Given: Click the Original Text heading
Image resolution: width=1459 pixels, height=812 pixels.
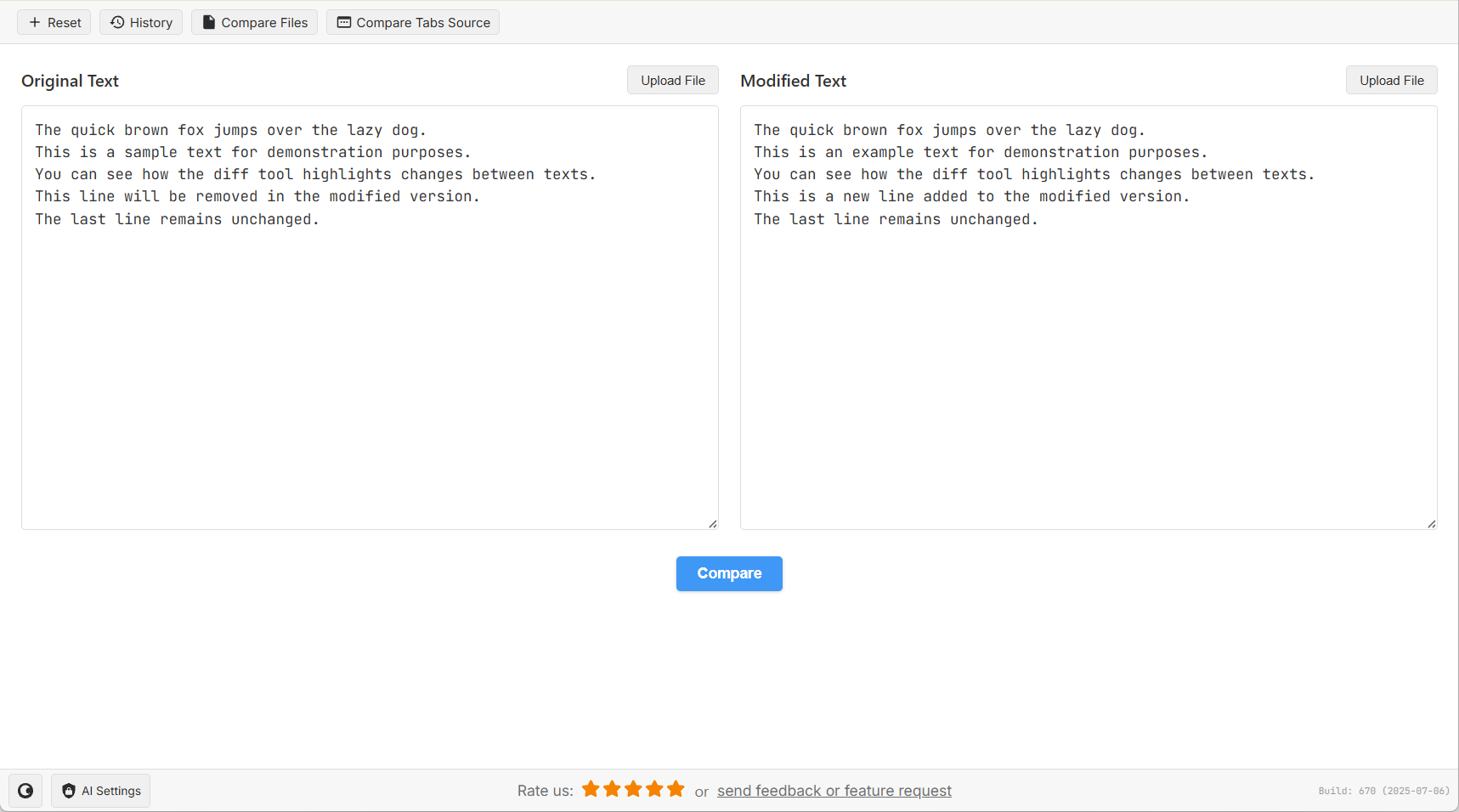Looking at the screenshot, I should (70, 81).
